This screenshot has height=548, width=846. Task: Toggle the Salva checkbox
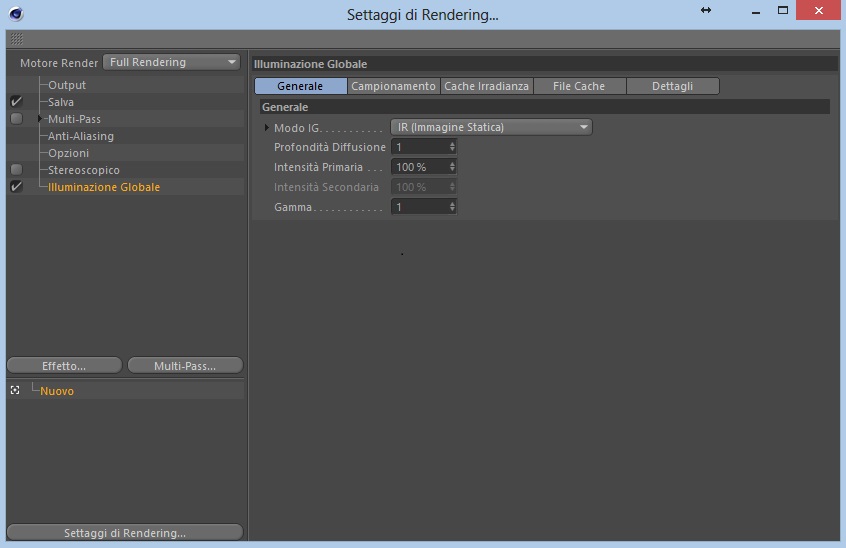click(16, 101)
